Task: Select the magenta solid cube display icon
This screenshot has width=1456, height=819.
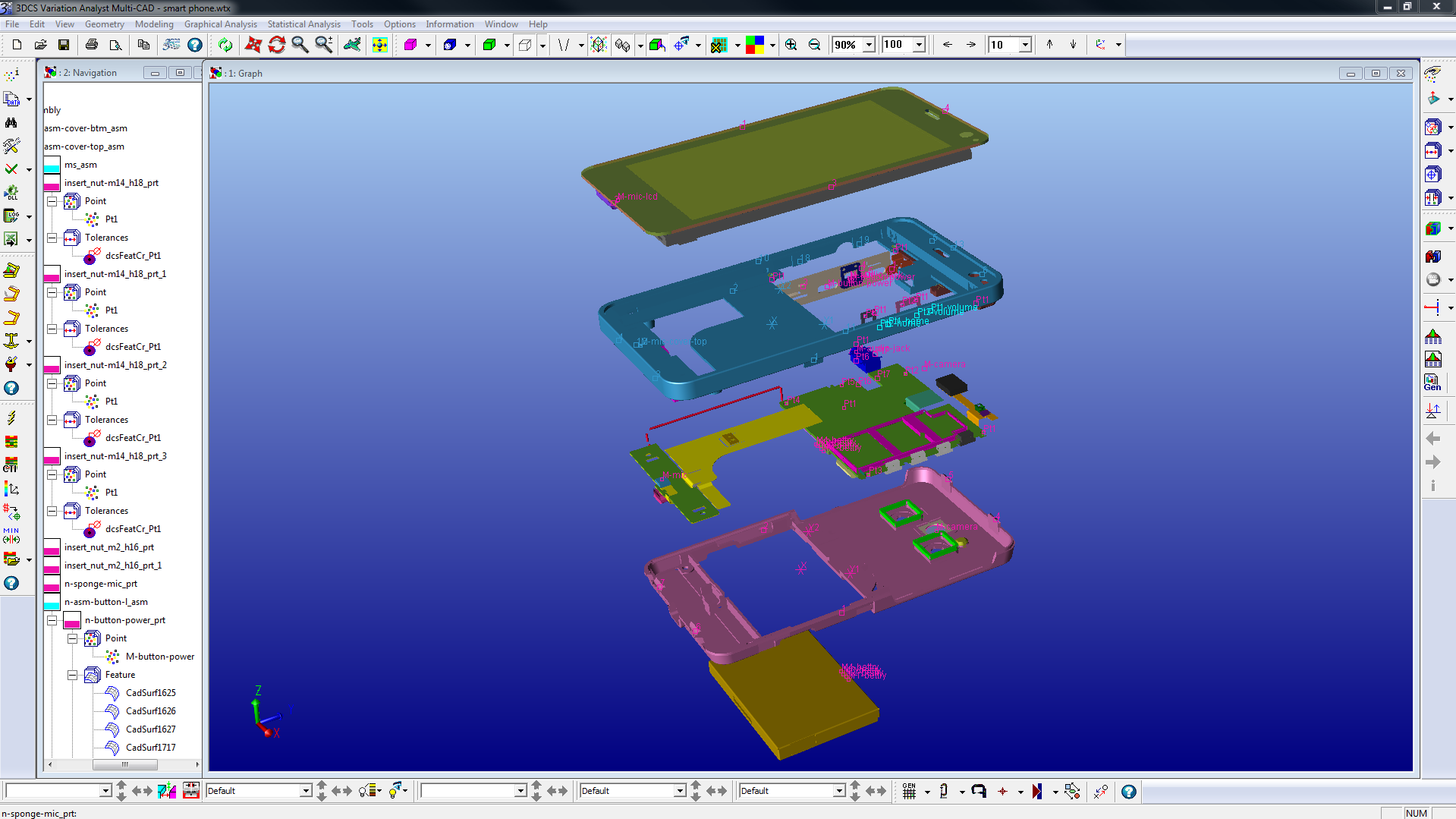Action: pos(410,46)
